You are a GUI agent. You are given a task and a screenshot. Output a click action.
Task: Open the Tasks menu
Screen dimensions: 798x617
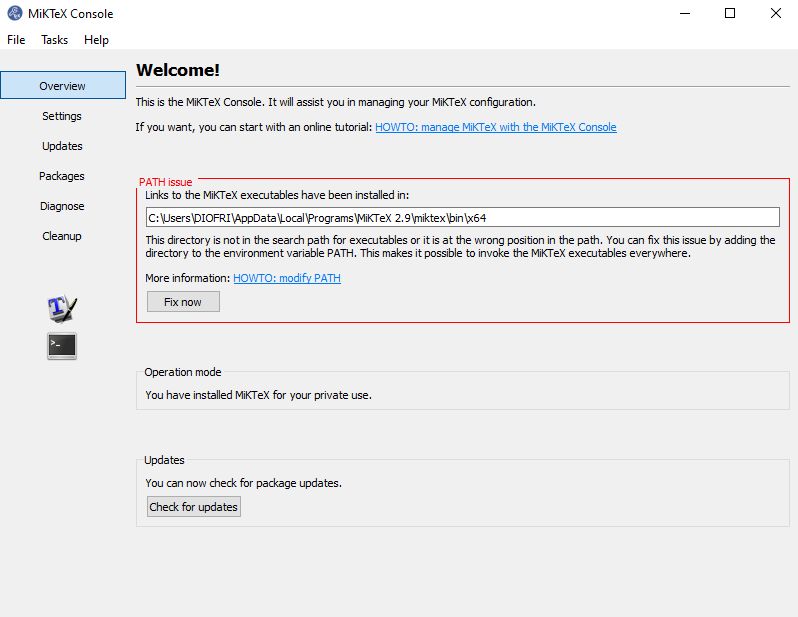54,40
